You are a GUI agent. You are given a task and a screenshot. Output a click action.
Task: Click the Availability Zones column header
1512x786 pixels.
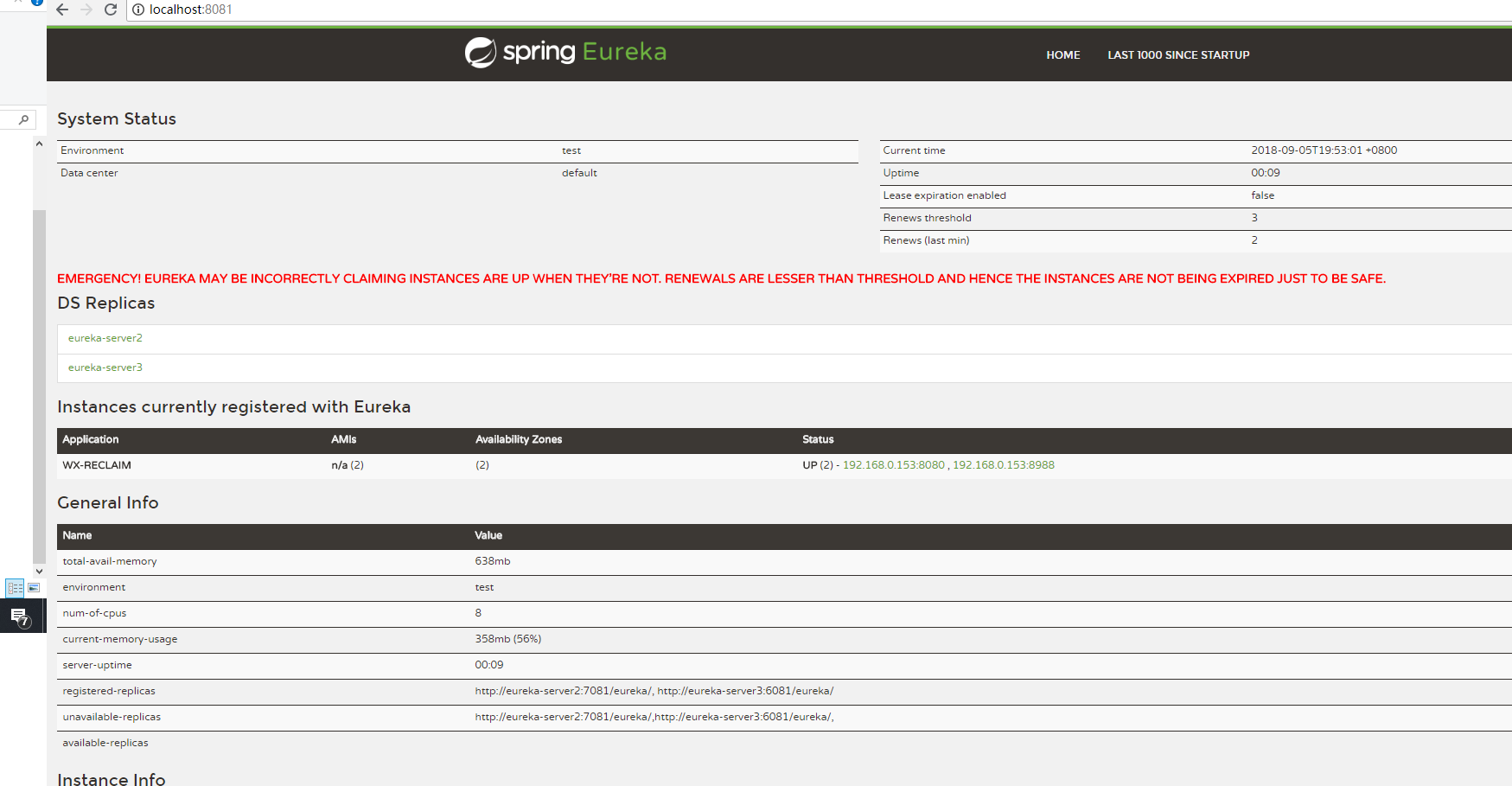(519, 439)
